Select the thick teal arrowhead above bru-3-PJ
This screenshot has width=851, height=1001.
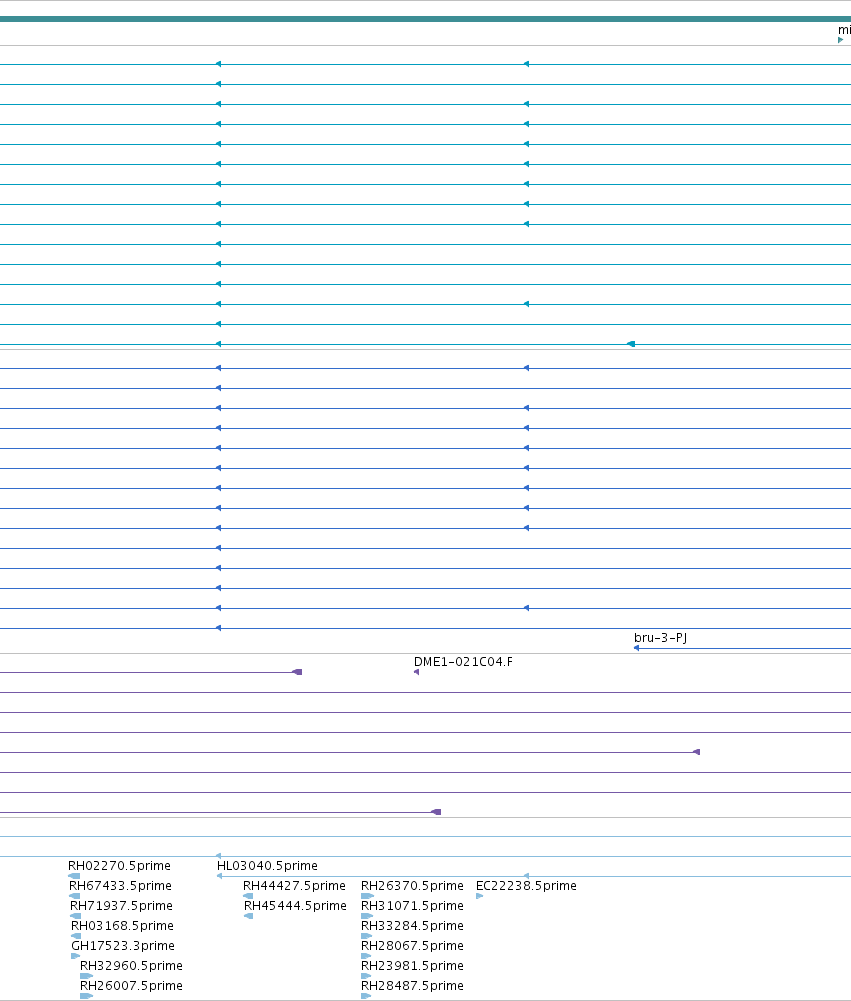coord(631,344)
